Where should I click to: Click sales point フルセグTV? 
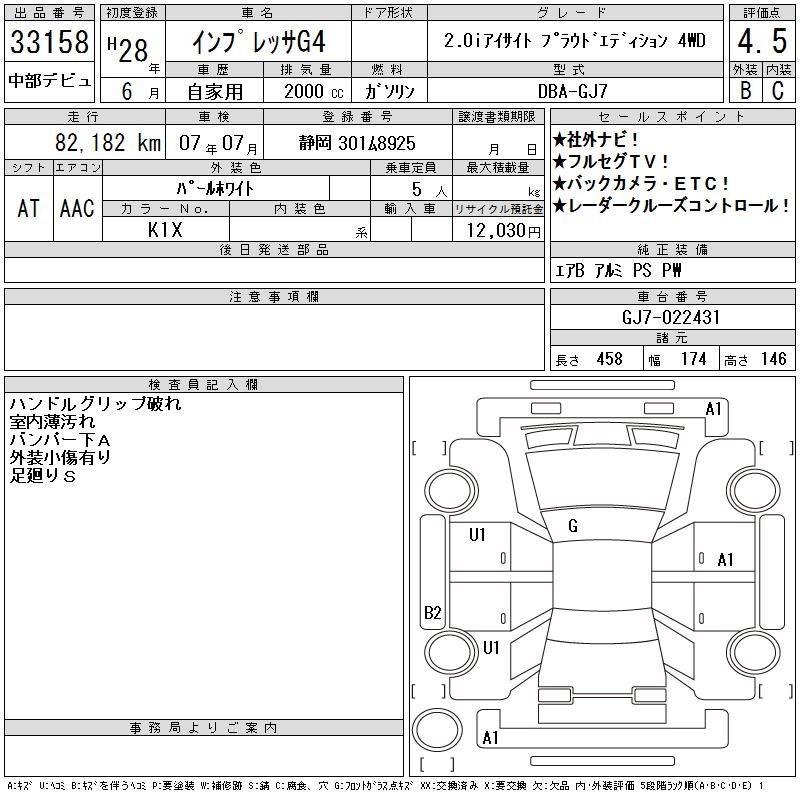point(610,162)
